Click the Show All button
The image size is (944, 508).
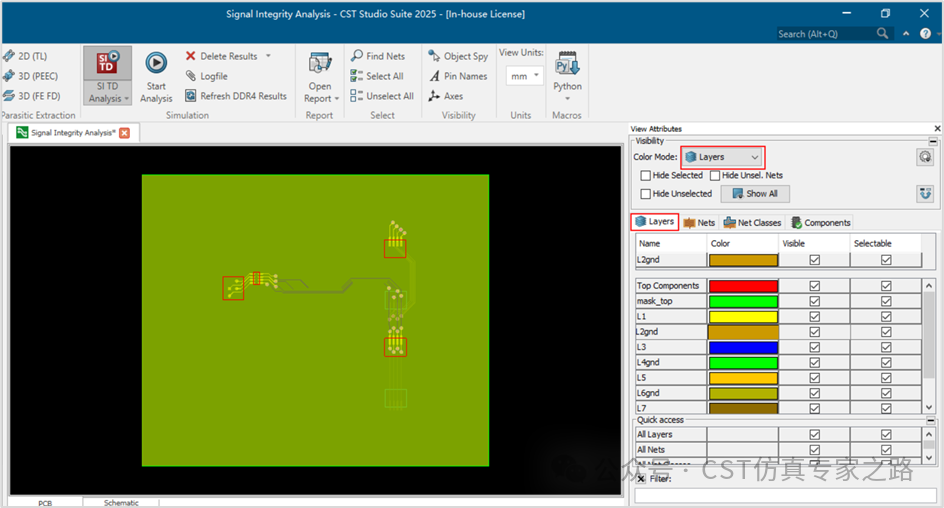pyautogui.click(x=755, y=194)
